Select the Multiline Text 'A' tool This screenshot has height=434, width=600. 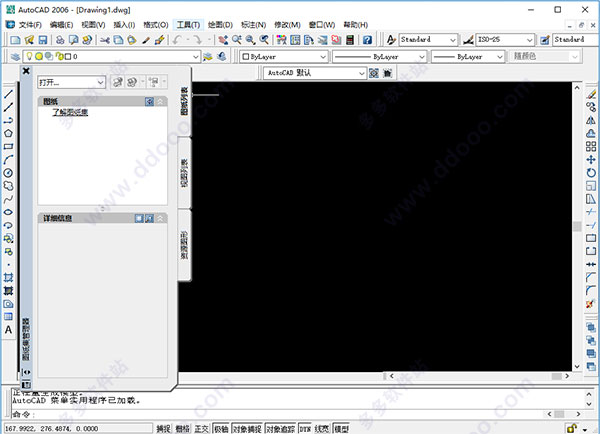(8, 330)
